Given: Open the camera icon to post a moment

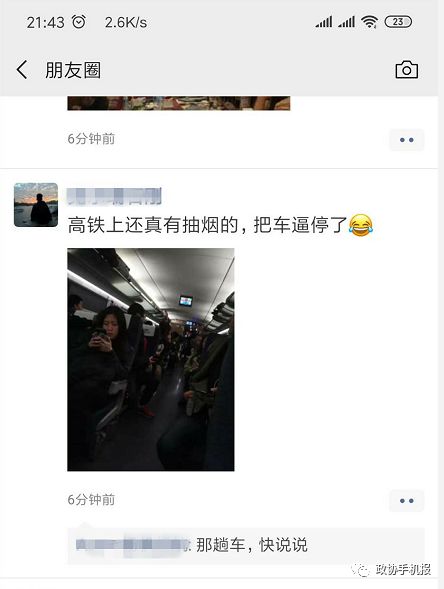Looking at the screenshot, I should point(406,69).
